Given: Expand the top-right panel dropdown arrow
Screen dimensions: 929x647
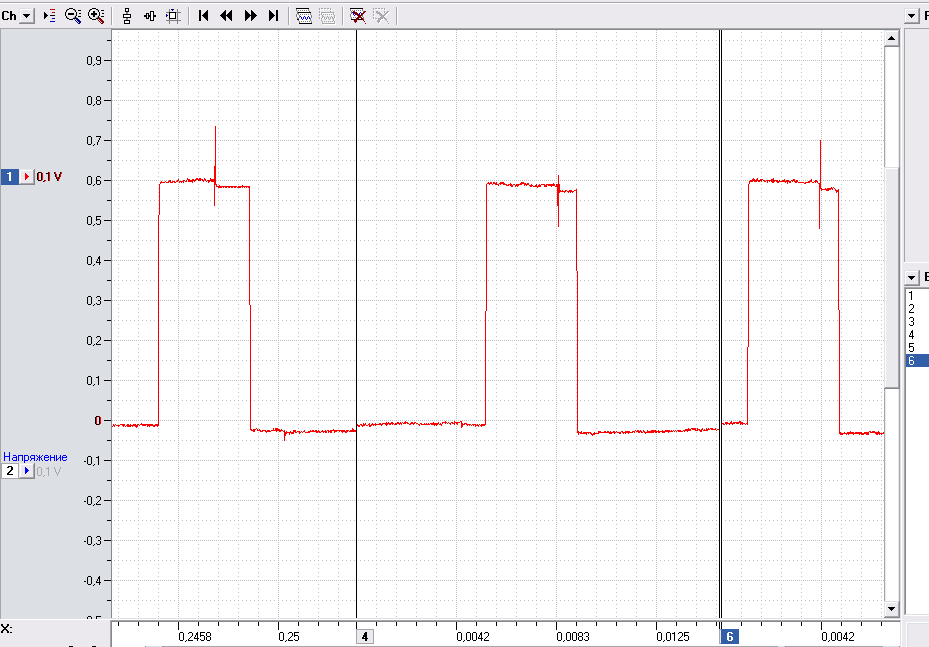Looking at the screenshot, I should [x=912, y=16].
